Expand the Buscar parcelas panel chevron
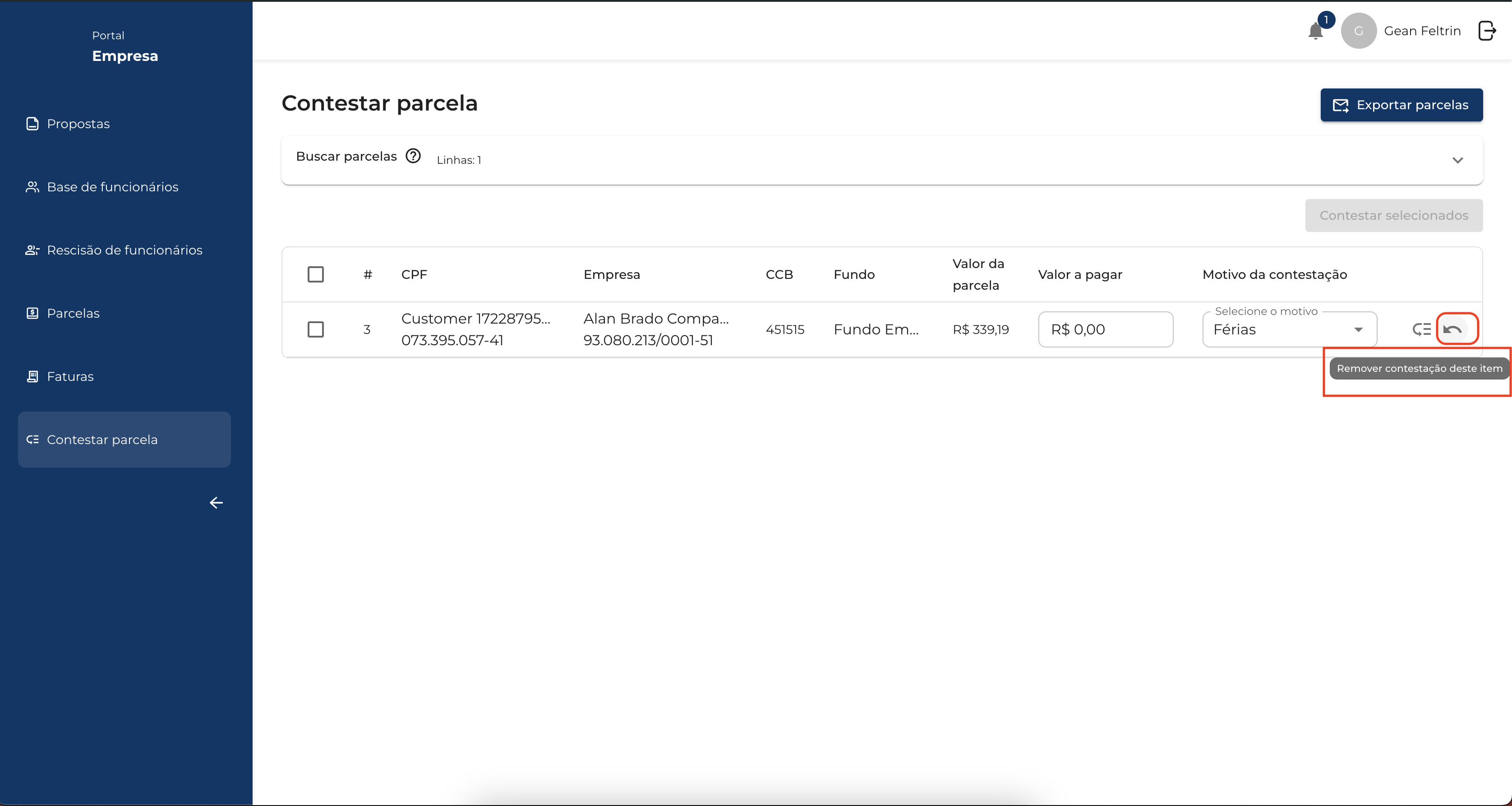 coord(1457,160)
